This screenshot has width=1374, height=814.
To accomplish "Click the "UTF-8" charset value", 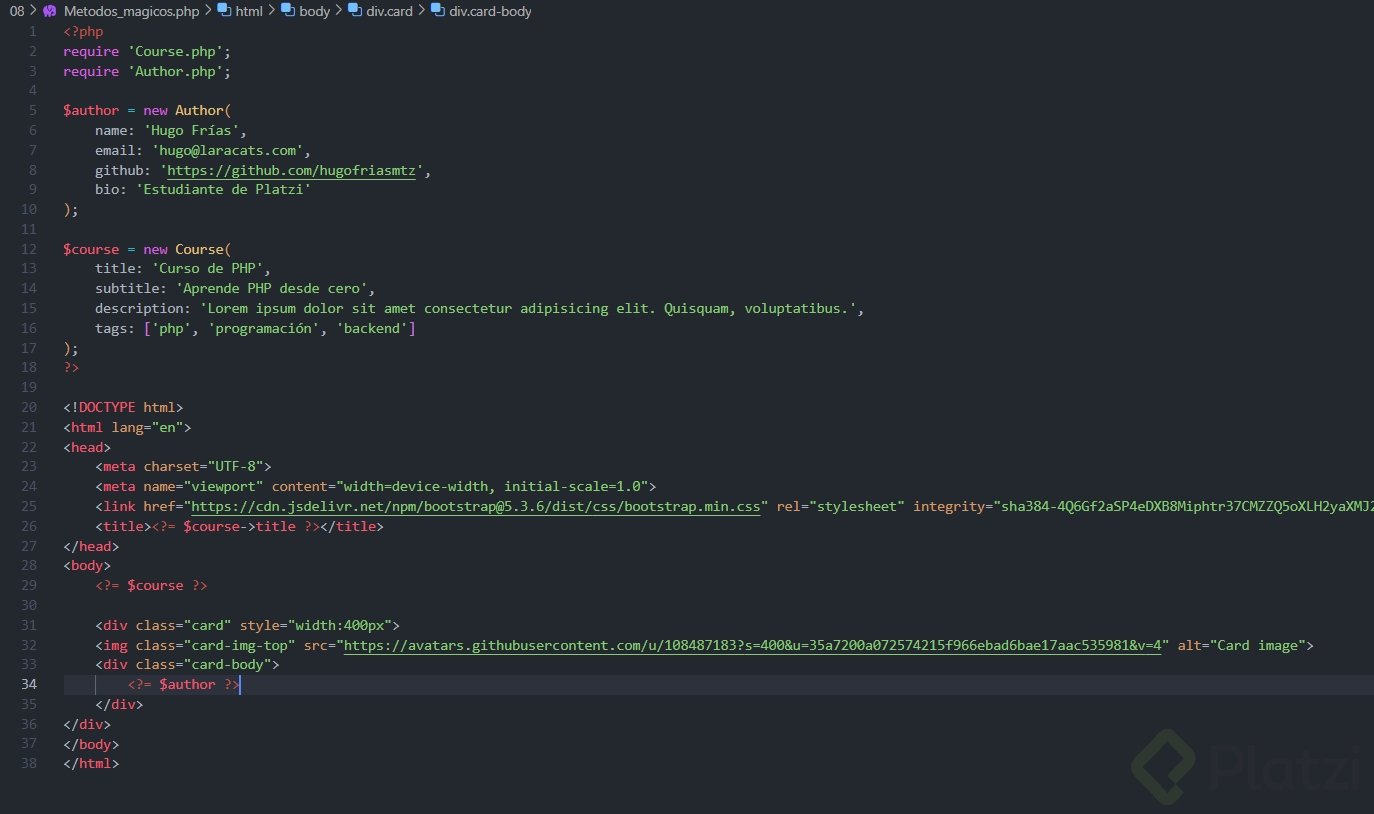I will pos(235,467).
